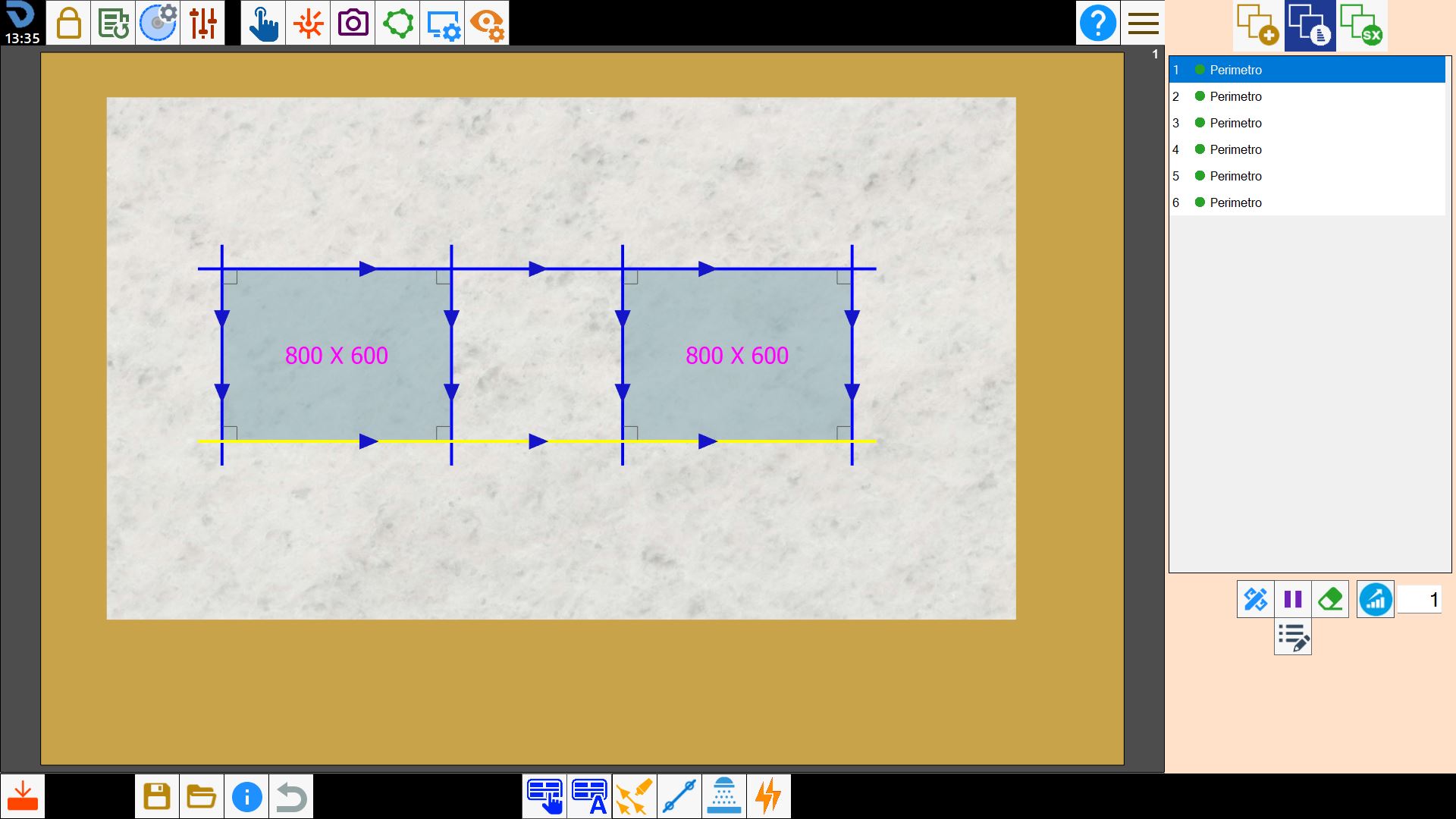Select Perimetro row 1
This screenshot has width=1456, height=819.
tap(1307, 70)
